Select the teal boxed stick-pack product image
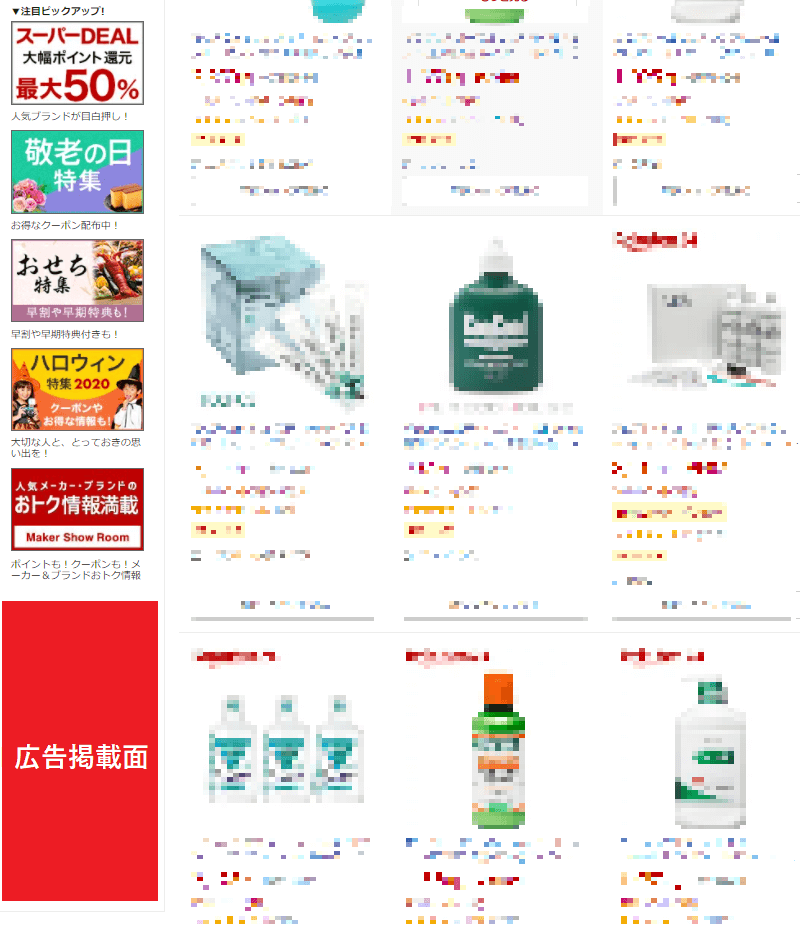Screen dimensions: 800x938 [x=282, y=321]
